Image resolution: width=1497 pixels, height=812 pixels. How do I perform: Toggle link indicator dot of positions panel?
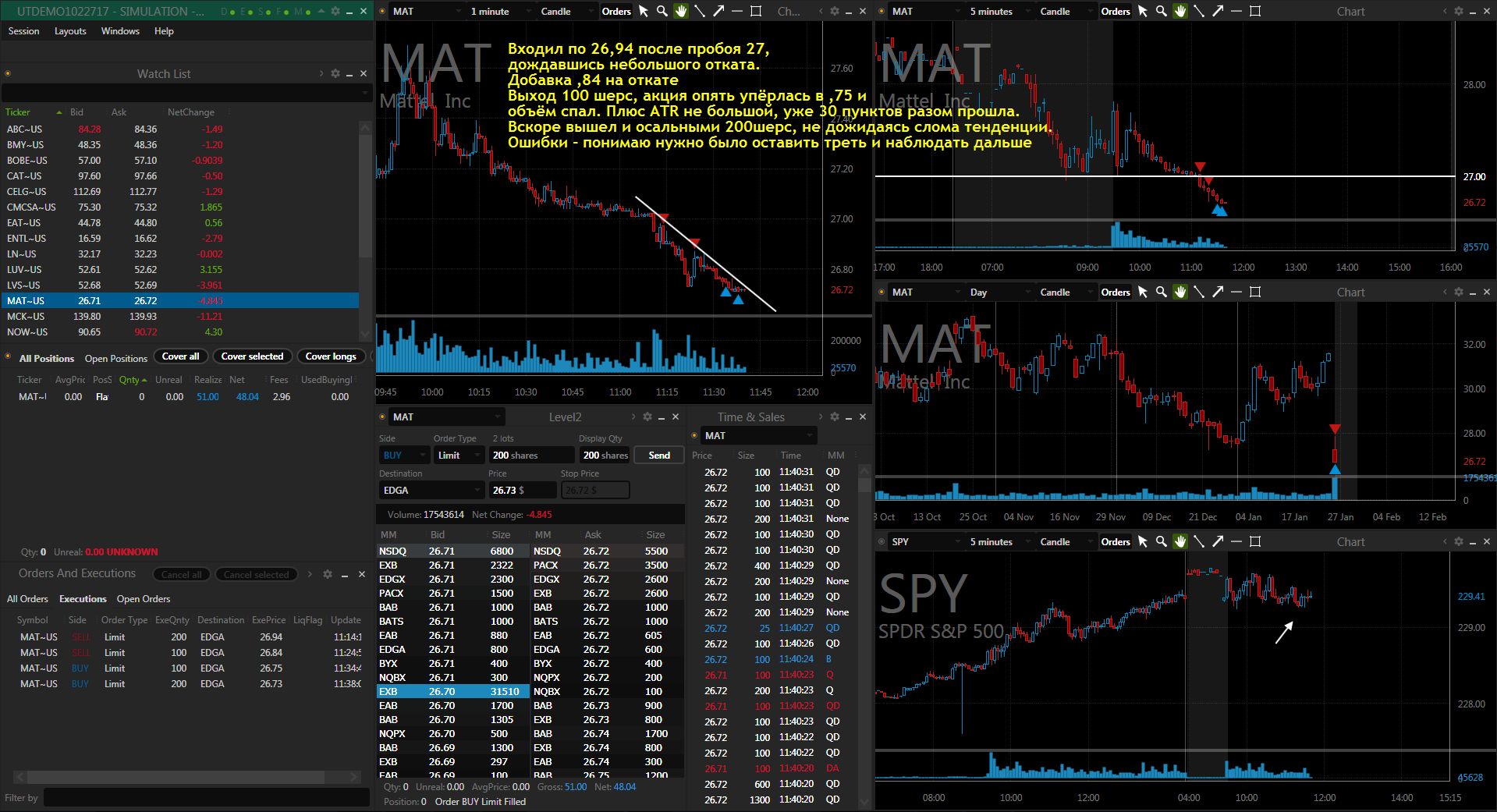tap(8, 357)
